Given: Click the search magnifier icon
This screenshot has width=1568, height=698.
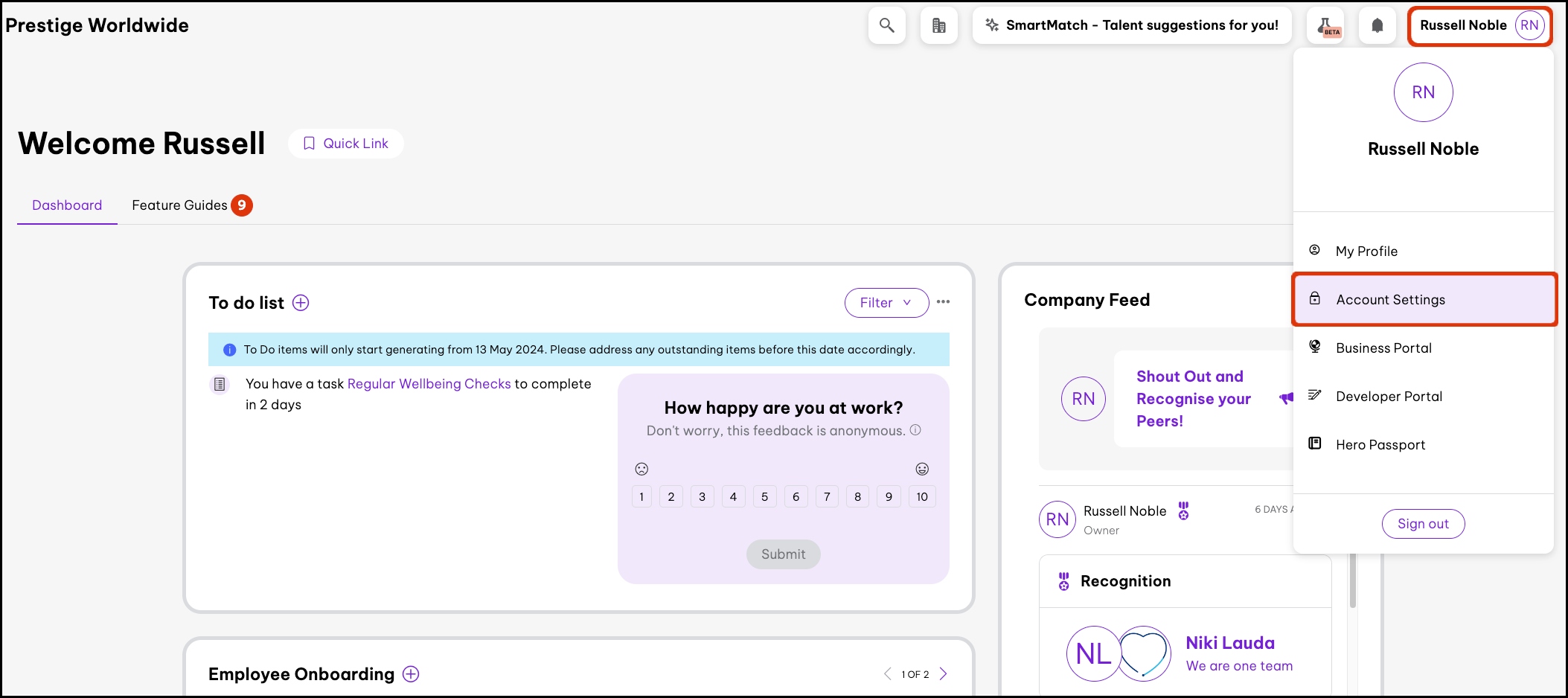Looking at the screenshot, I should tap(886, 25).
